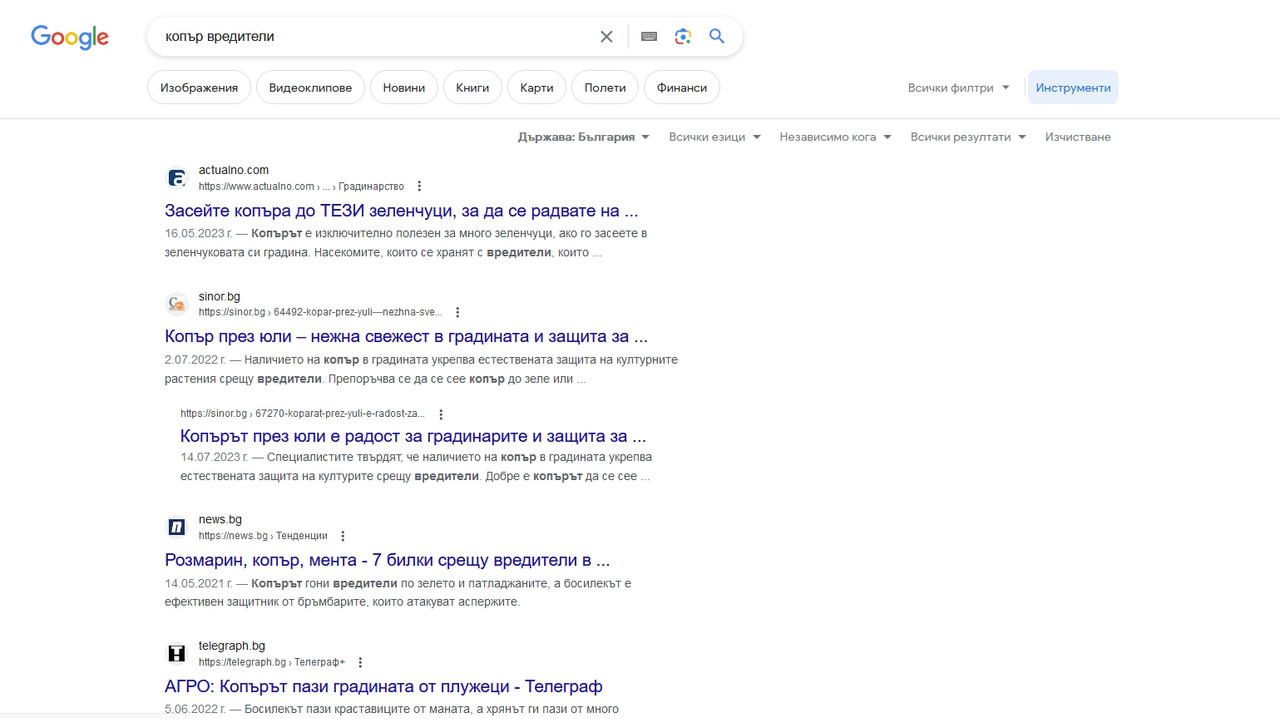Expand the Всички езици dropdown
Viewport: 1280px width, 719px height.
(715, 137)
